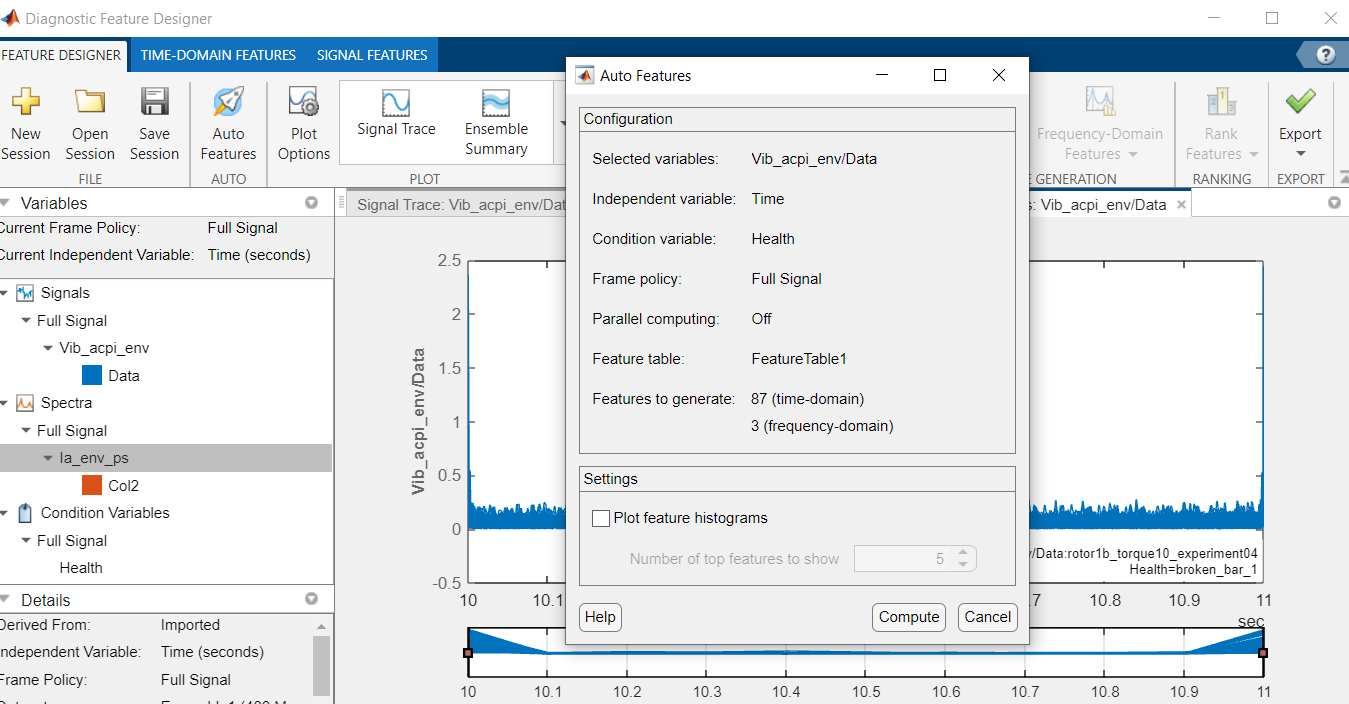Open the help question mark icon
Image resolution: width=1349 pixels, height=704 pixels.
pos(1326,55)
